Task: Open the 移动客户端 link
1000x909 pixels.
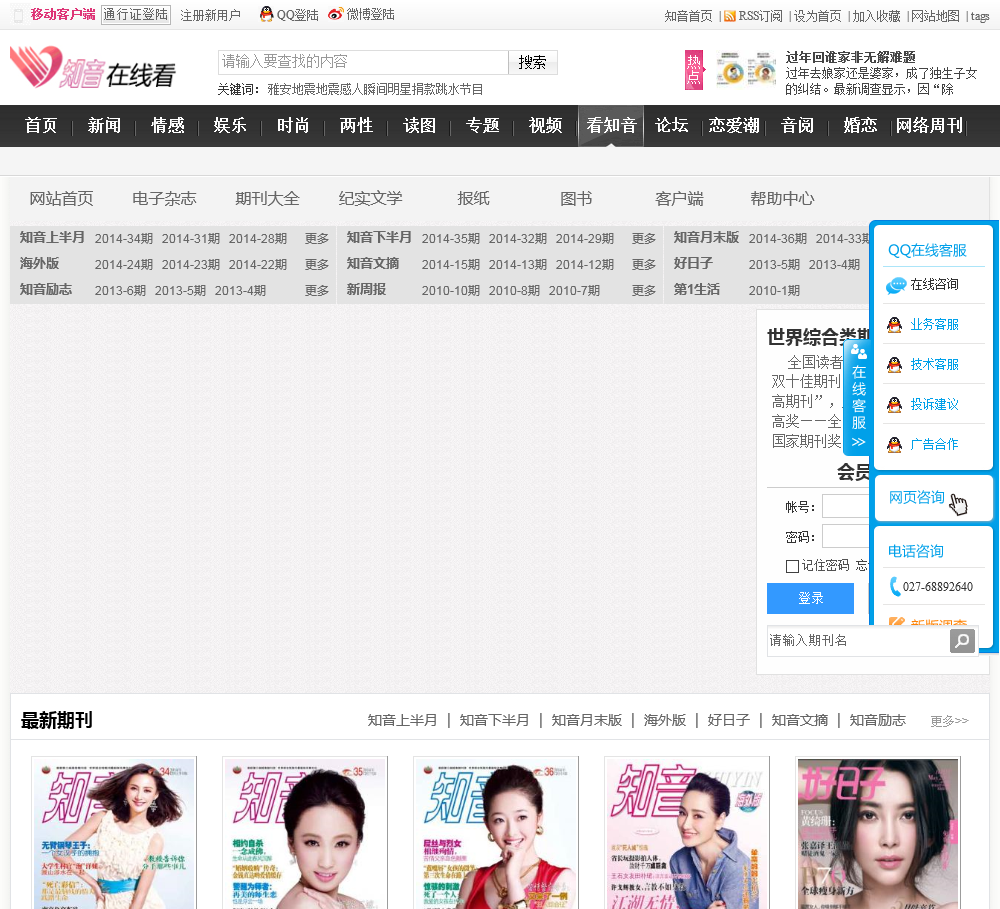Action: (x=62, y=15)
